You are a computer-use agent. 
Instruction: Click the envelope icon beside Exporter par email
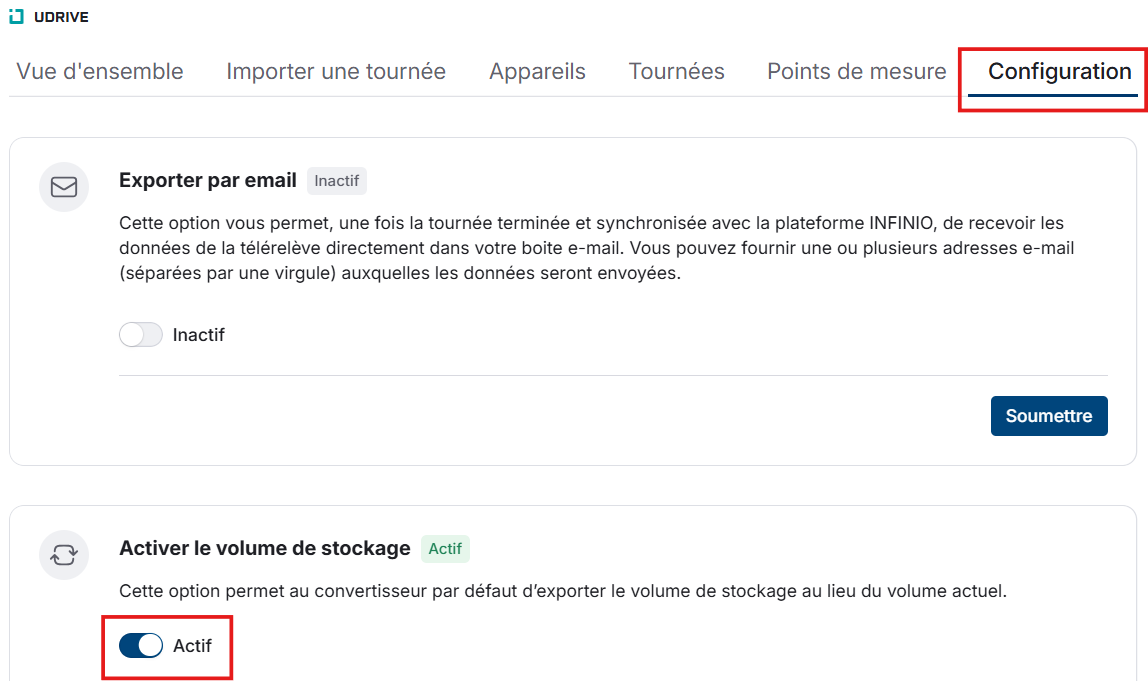[64, 187]
